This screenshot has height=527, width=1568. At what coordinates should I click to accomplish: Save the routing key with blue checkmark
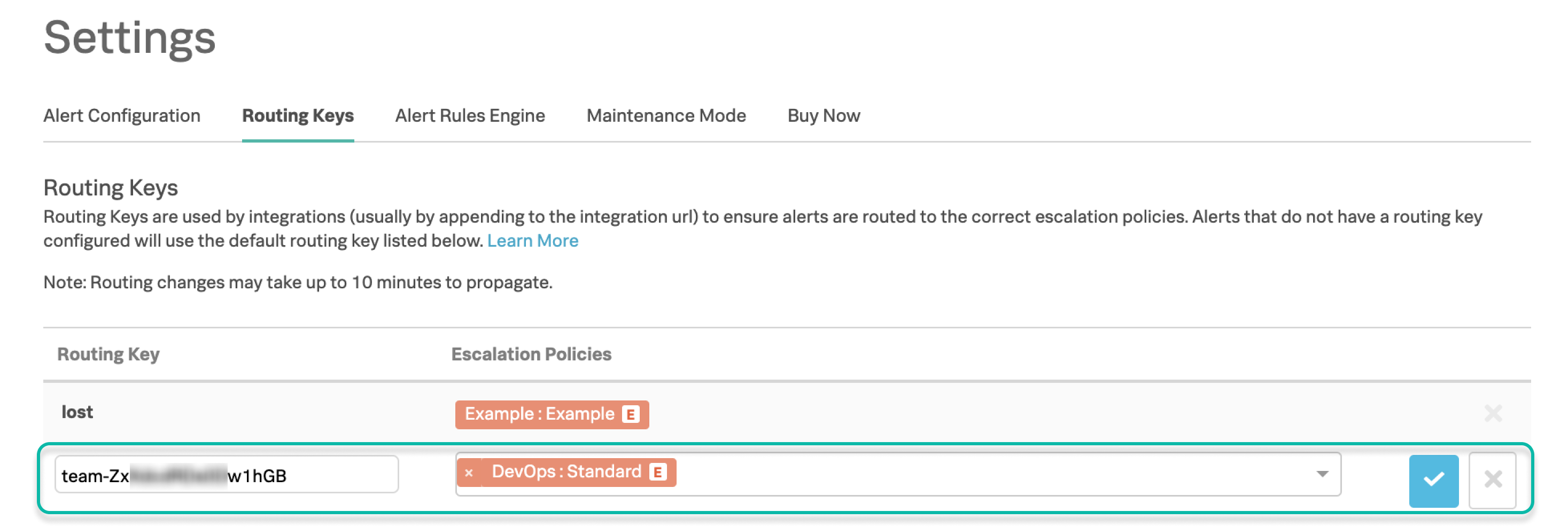(x=1433, y=479)
